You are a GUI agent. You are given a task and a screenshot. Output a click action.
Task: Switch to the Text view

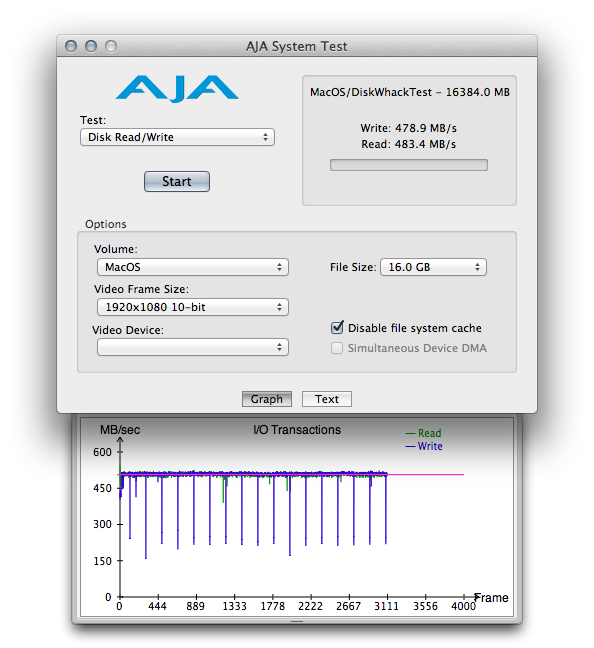click(327, 399)
